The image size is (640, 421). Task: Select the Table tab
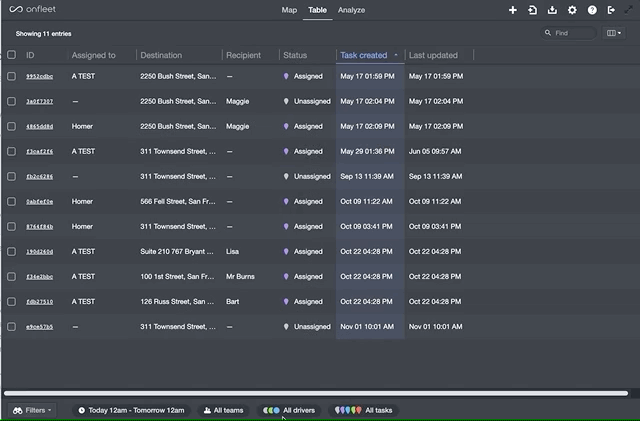317,10
